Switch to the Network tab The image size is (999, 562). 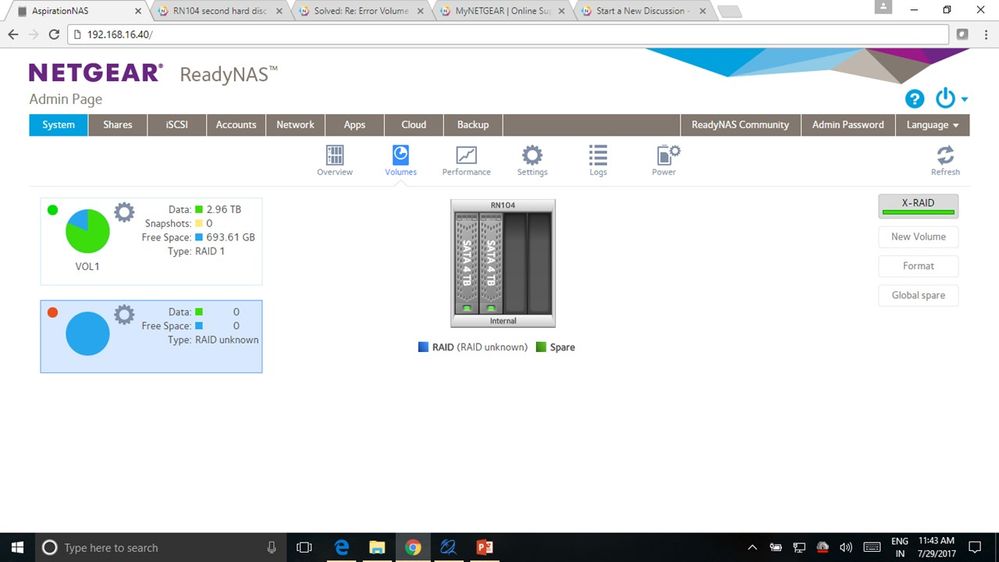click(x=295, y=125)
